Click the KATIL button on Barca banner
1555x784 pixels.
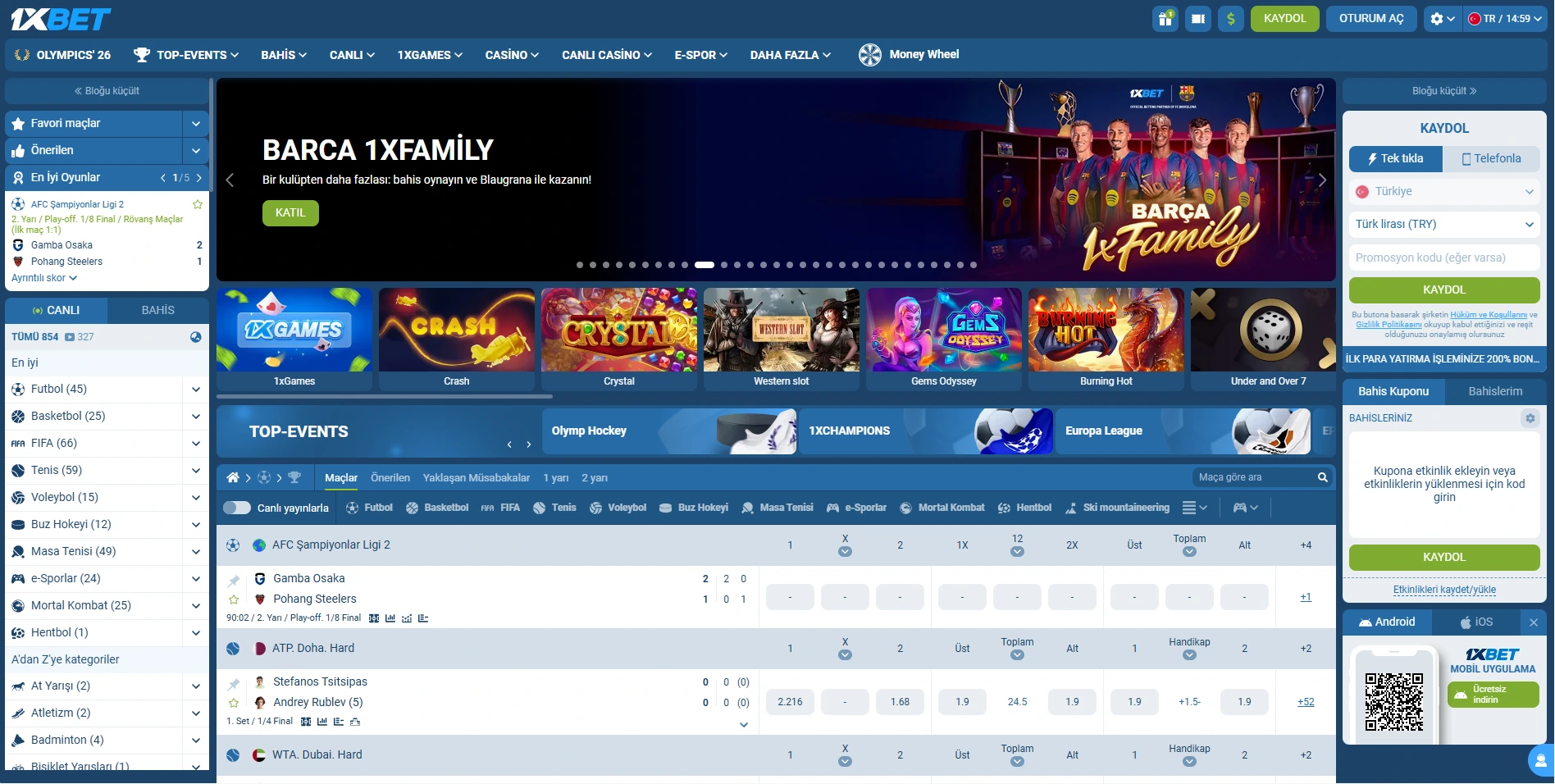click(x=290, y=212)
